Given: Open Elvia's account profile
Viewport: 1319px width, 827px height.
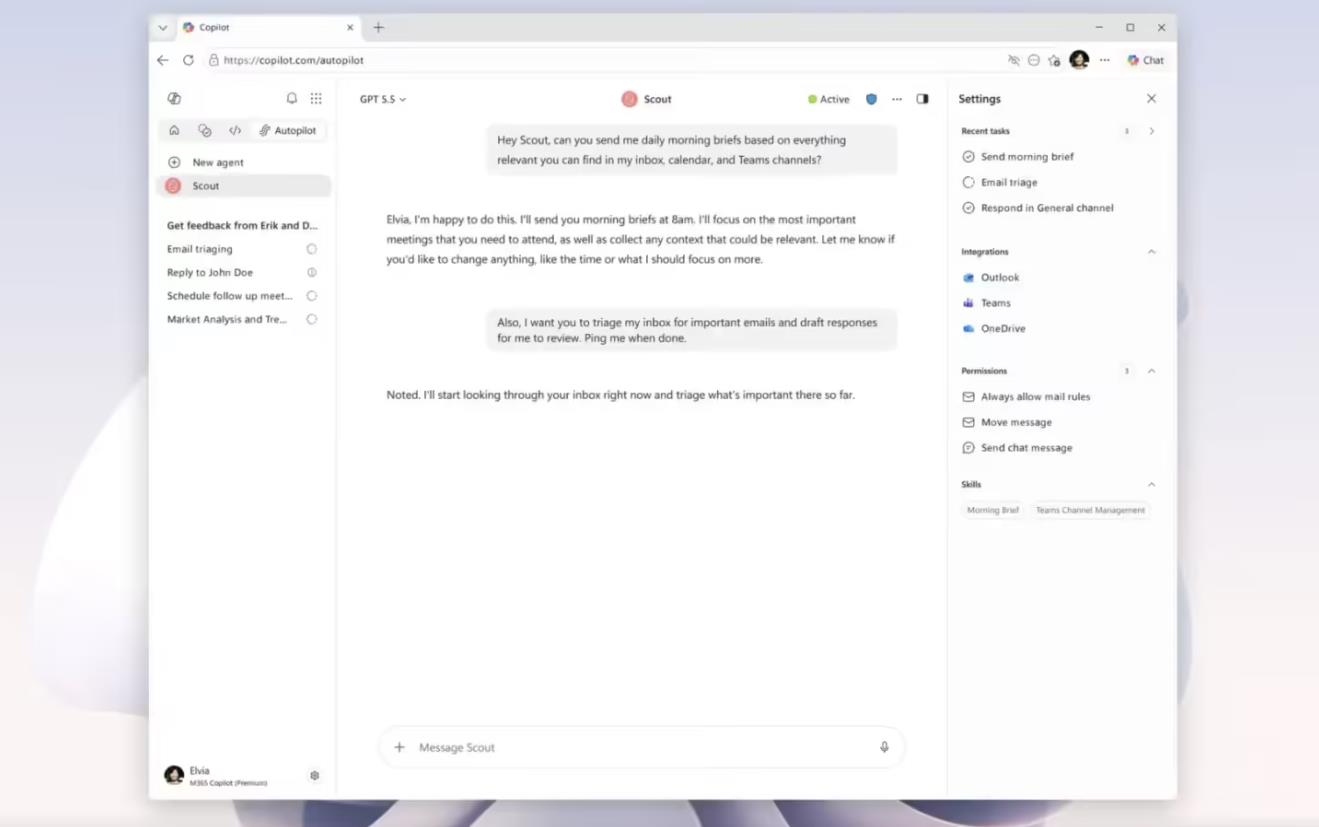Looking at the screenshot, I should [216, 776].
